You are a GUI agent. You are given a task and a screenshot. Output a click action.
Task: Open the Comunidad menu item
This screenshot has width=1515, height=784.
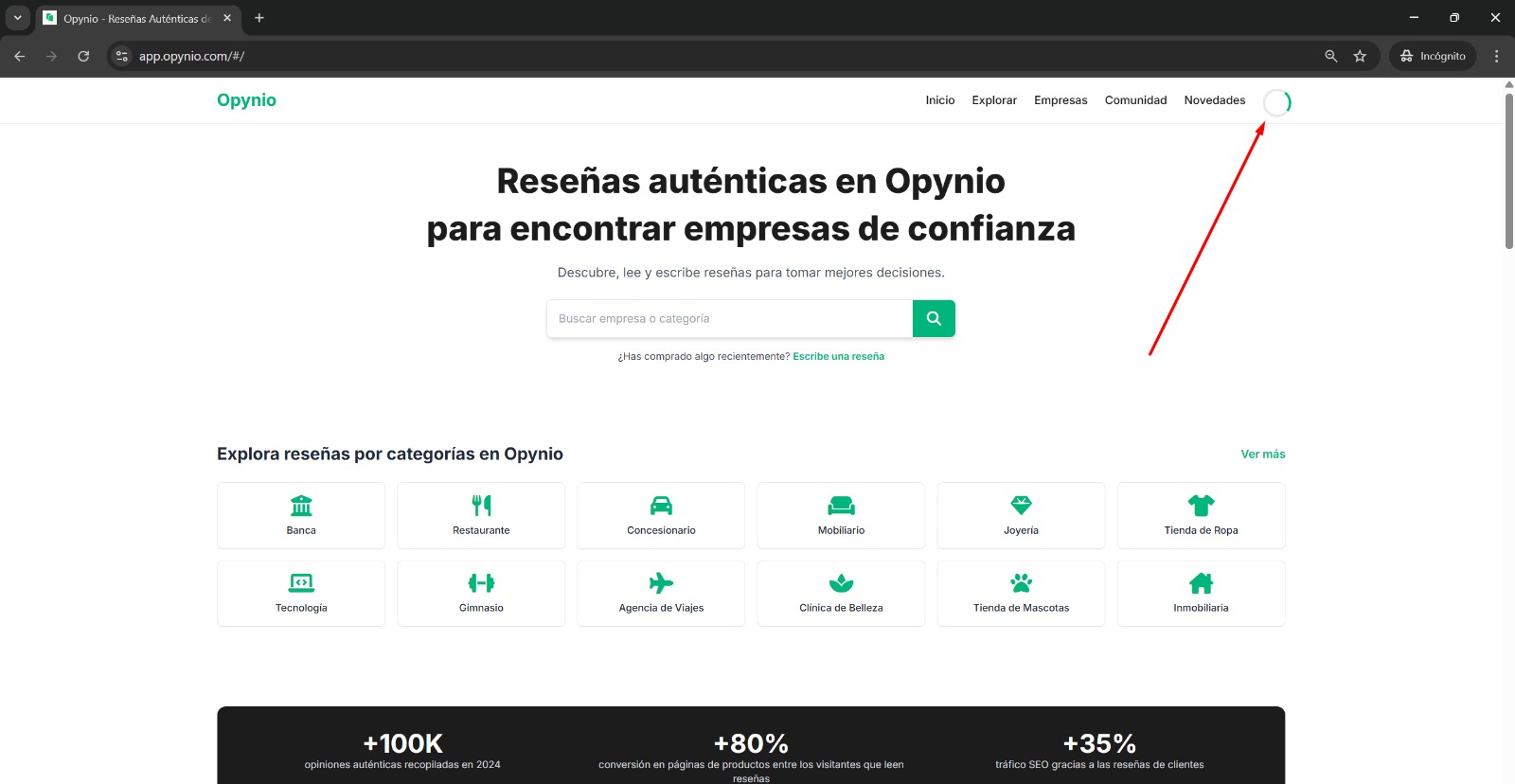[1135, 100]
